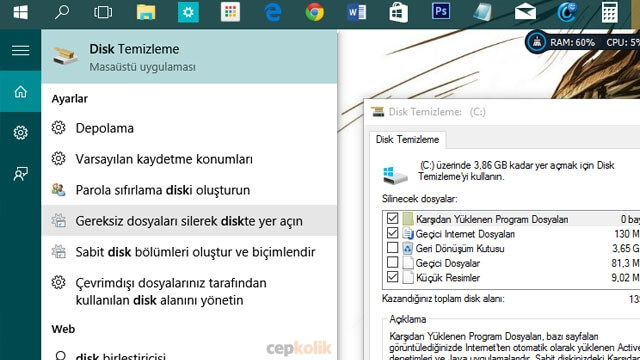Click the blue swirl C taskbar icon
This screenshot has height=360, width=640.
pos(567,12)
